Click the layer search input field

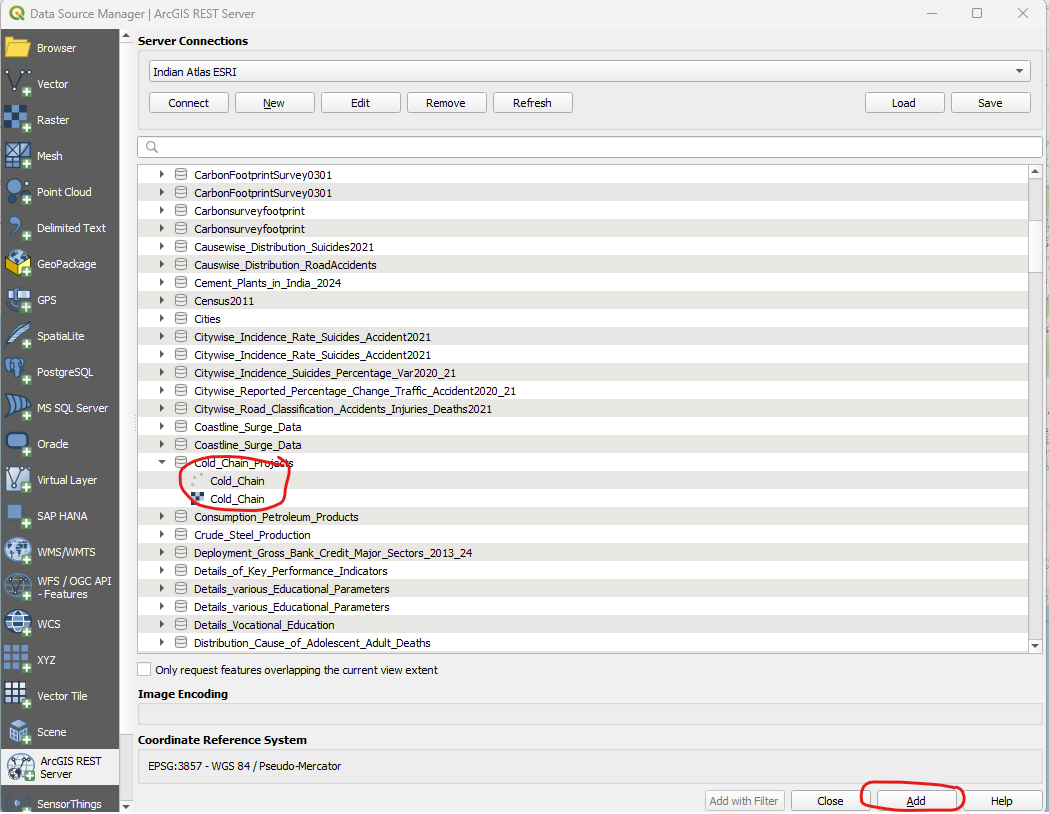[590, 147]
